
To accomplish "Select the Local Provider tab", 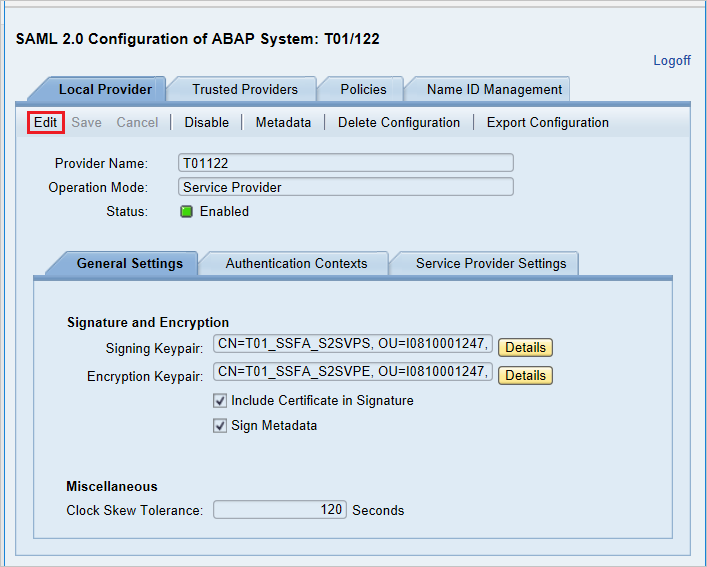I will pos(105,90).
